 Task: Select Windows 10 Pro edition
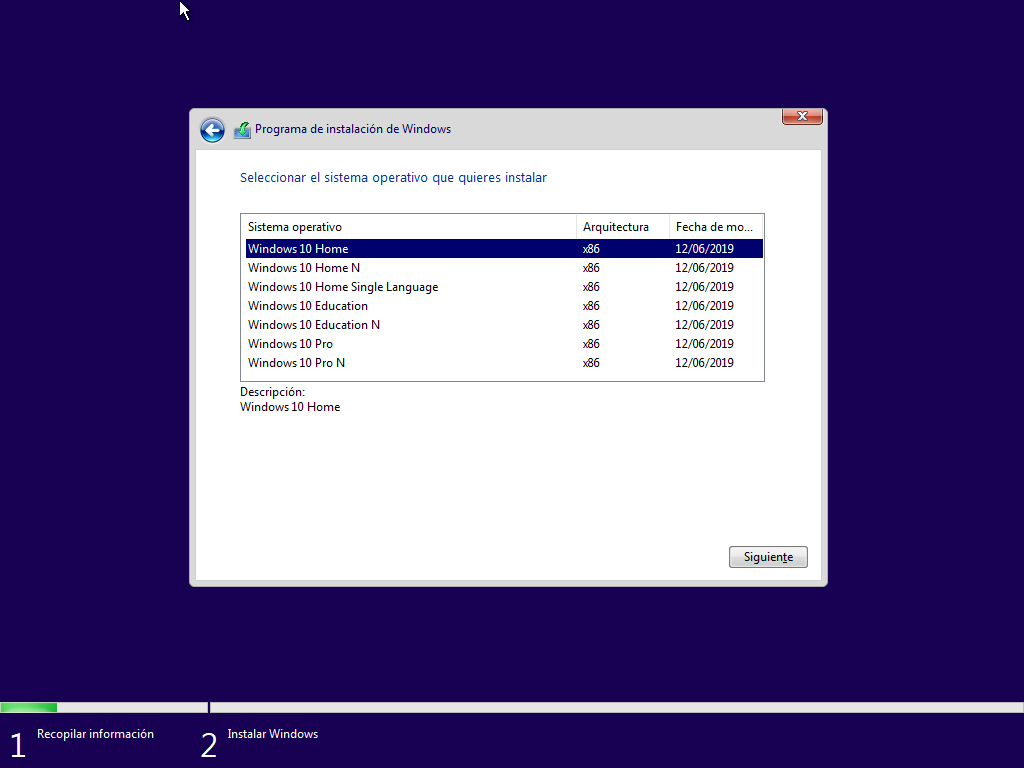[290, 344]
